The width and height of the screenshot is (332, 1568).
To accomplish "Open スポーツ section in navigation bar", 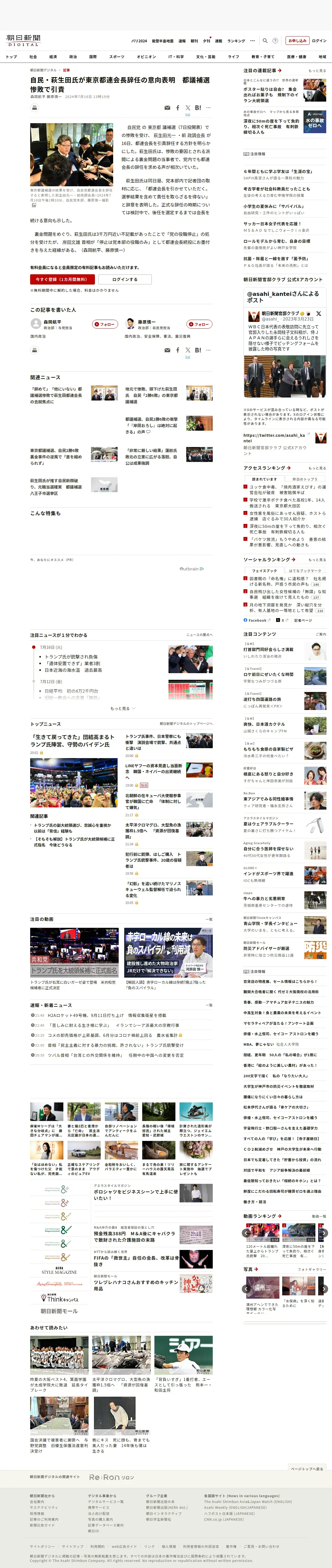I will coord(117,57).
